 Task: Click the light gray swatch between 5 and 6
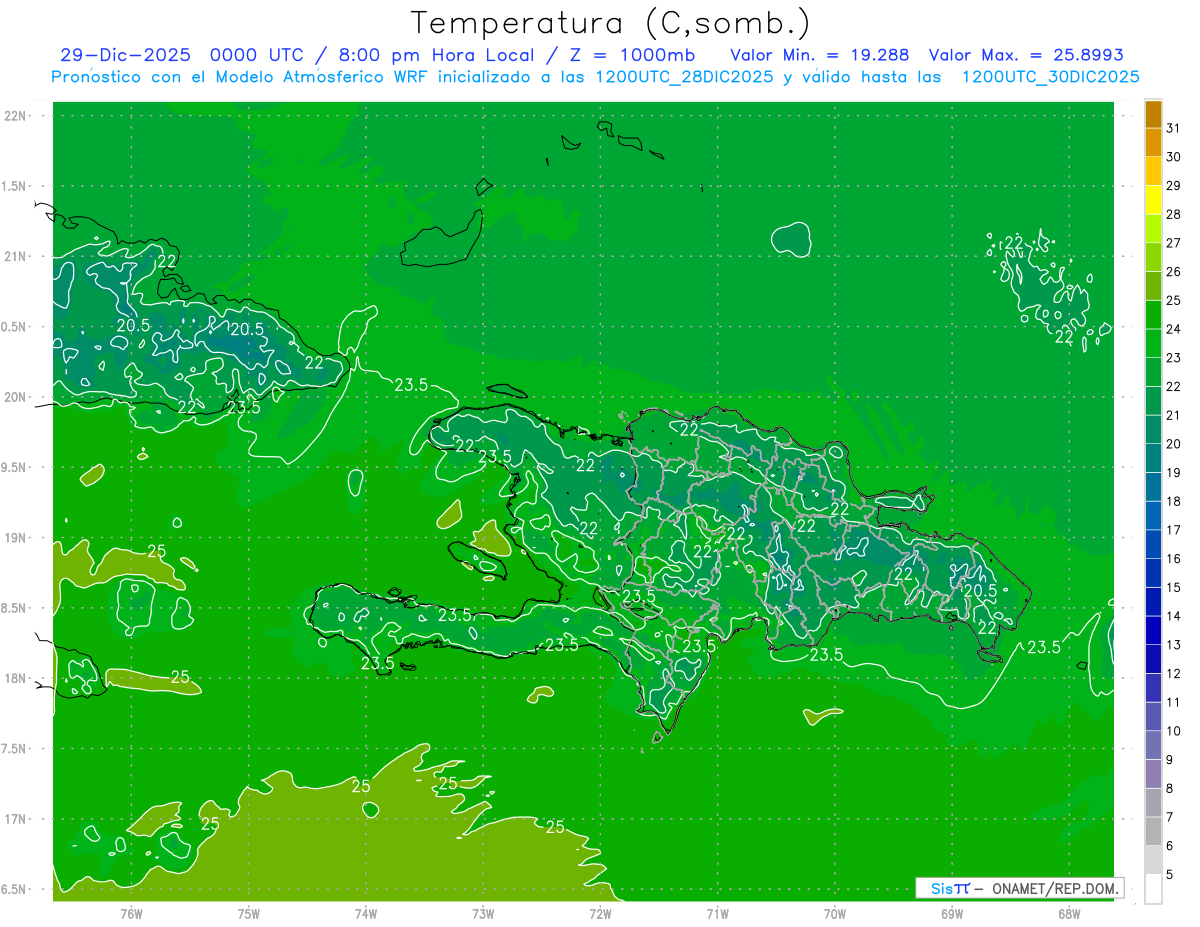point(1153,859)
